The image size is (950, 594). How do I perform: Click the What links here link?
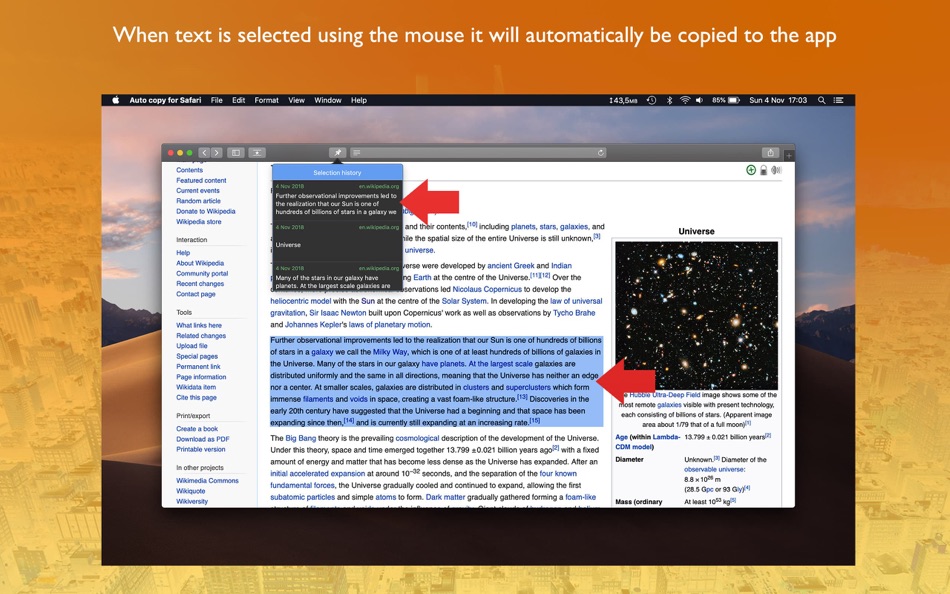coord(199,325)
